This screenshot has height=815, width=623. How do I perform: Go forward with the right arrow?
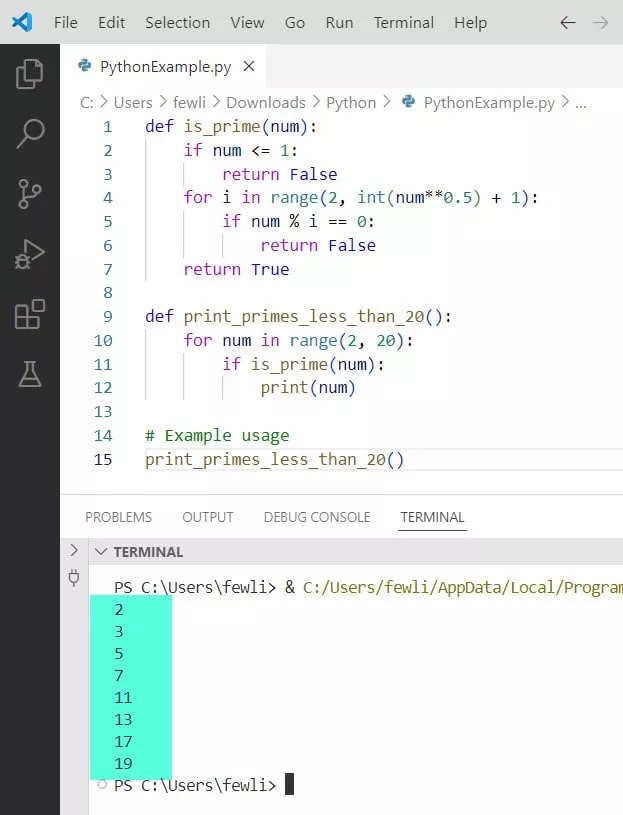tap(601, 22)
